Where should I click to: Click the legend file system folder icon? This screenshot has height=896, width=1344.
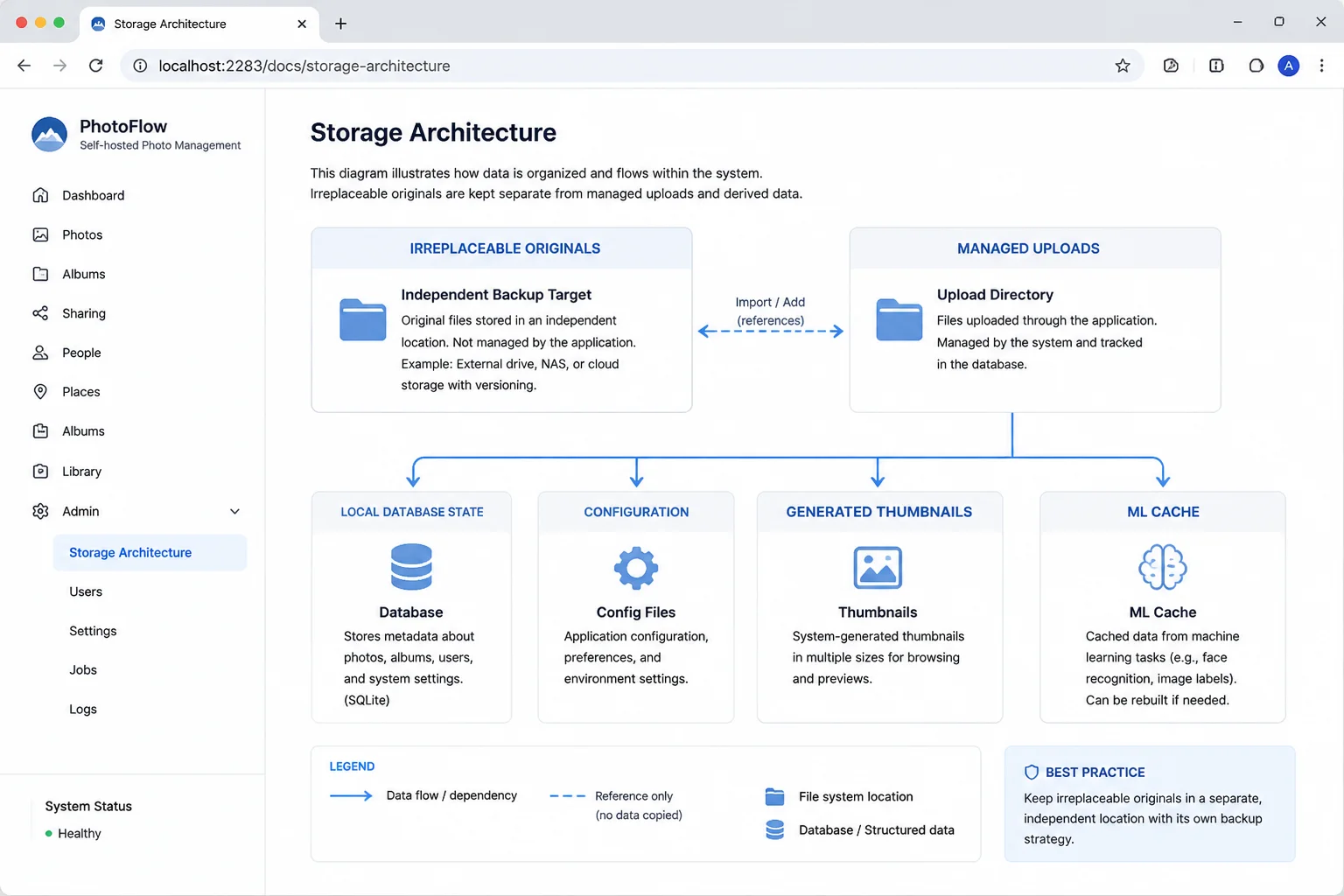click(774, 796)
